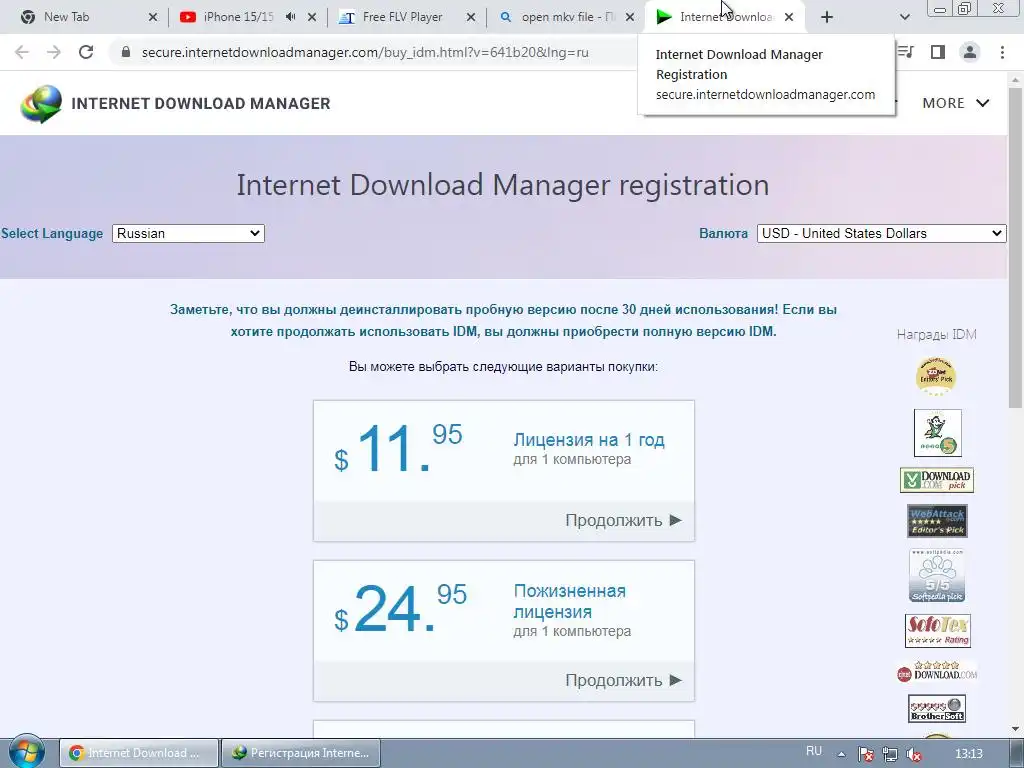Viewport: 1024px width, 768px height.
Task: Close the iPhone 15 YouTube tab
Action: pyautogui.click(x=312, y=17)
